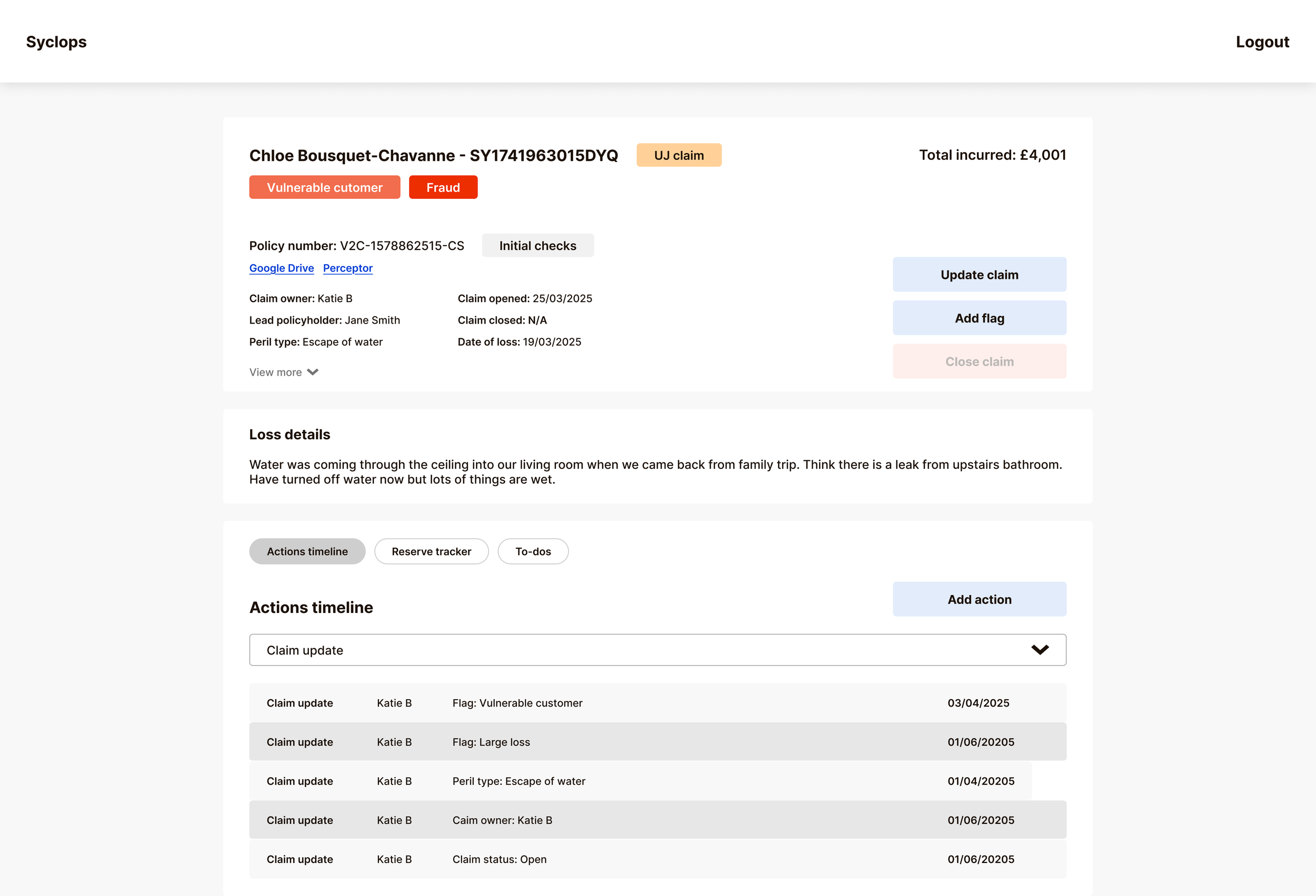This screenshot has width=1316, height=896.
Task: Open the To-dos tab
Action: (532, 551)
